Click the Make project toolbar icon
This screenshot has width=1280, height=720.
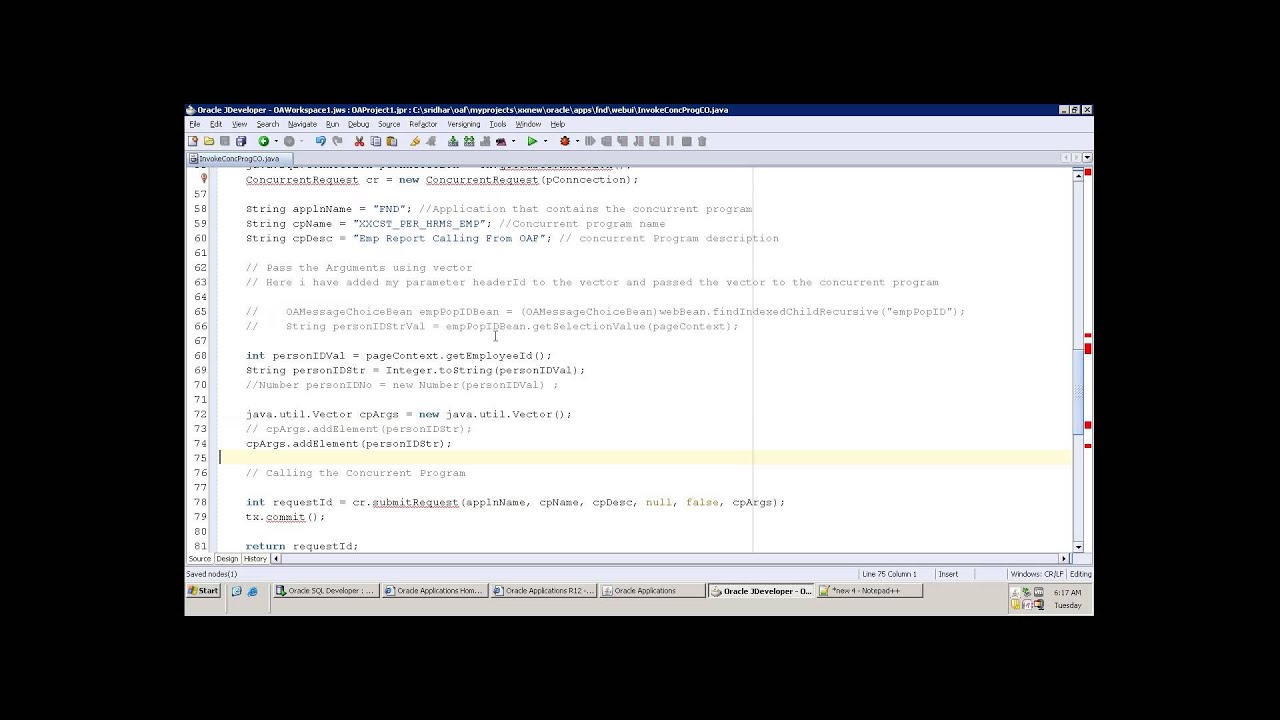453,141
